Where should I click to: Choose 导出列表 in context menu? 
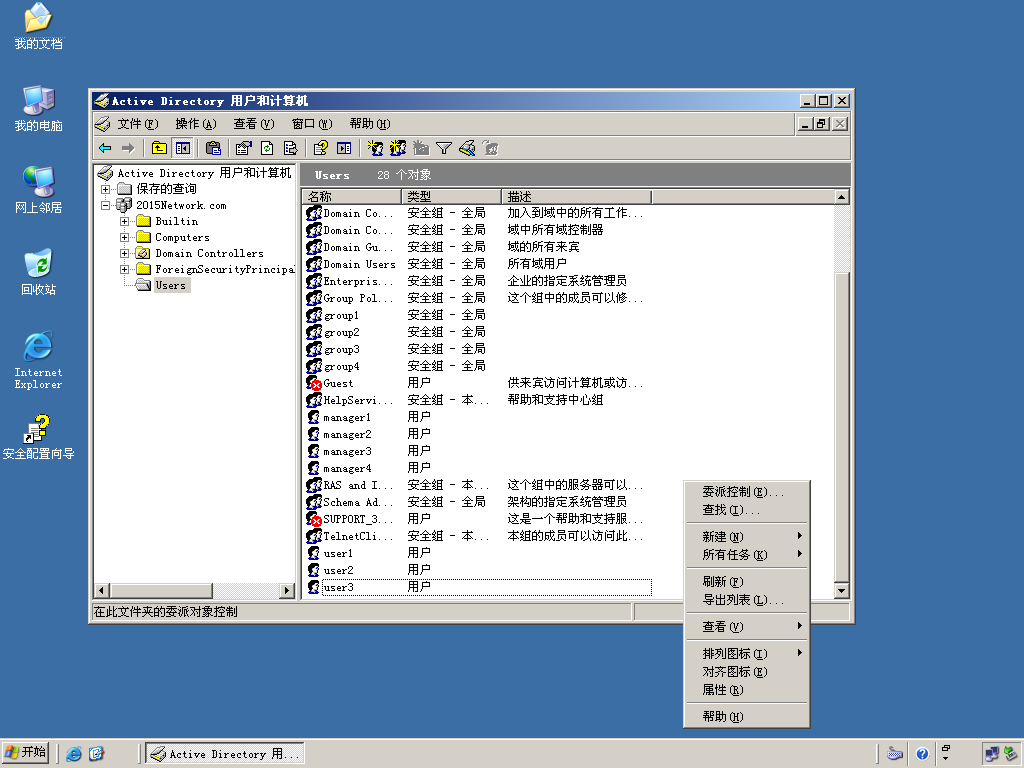(746, 600)
